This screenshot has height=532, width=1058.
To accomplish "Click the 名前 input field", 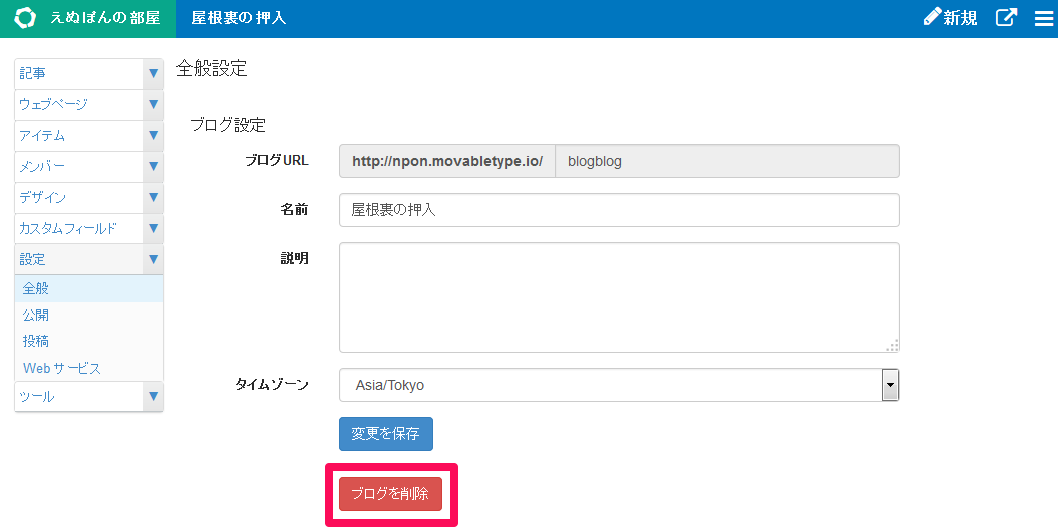I will coord(619,210).
